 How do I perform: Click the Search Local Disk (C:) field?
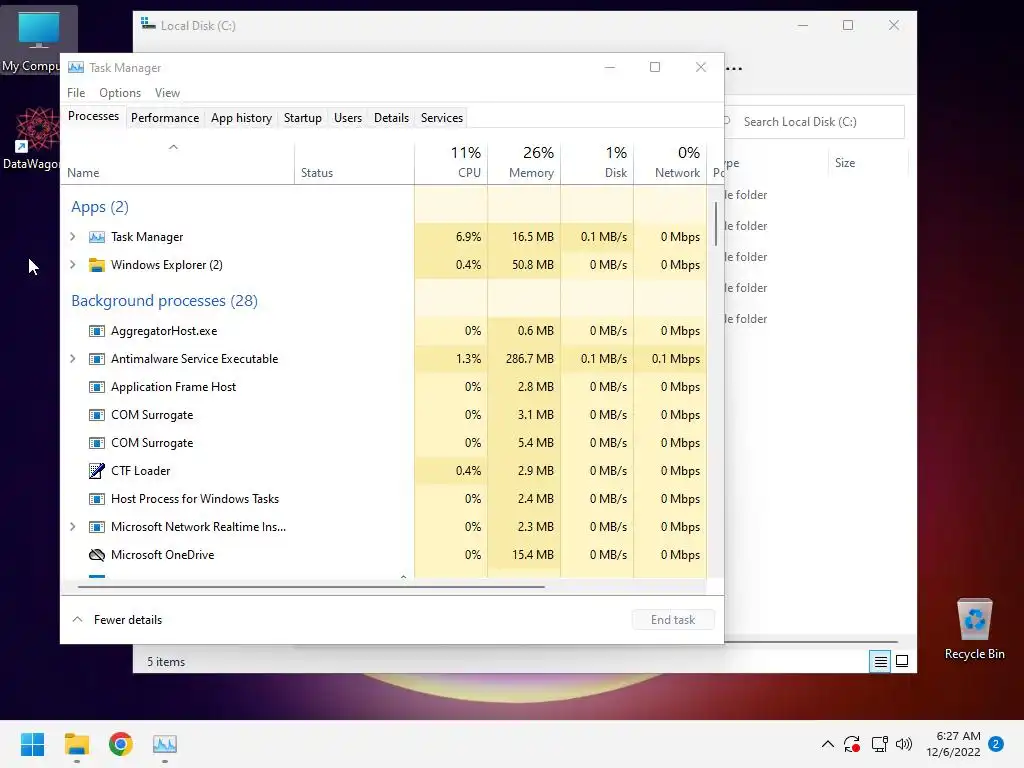pos(815,121)
